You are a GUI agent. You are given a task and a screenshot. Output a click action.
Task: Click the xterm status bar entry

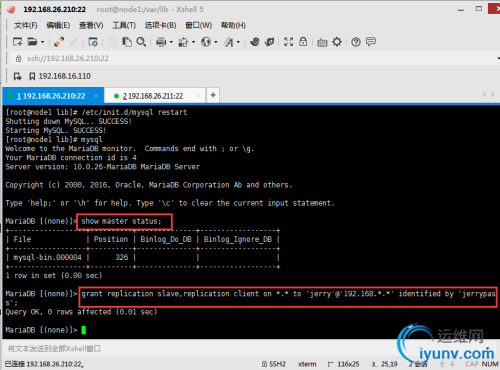click(x=307, y=364)
